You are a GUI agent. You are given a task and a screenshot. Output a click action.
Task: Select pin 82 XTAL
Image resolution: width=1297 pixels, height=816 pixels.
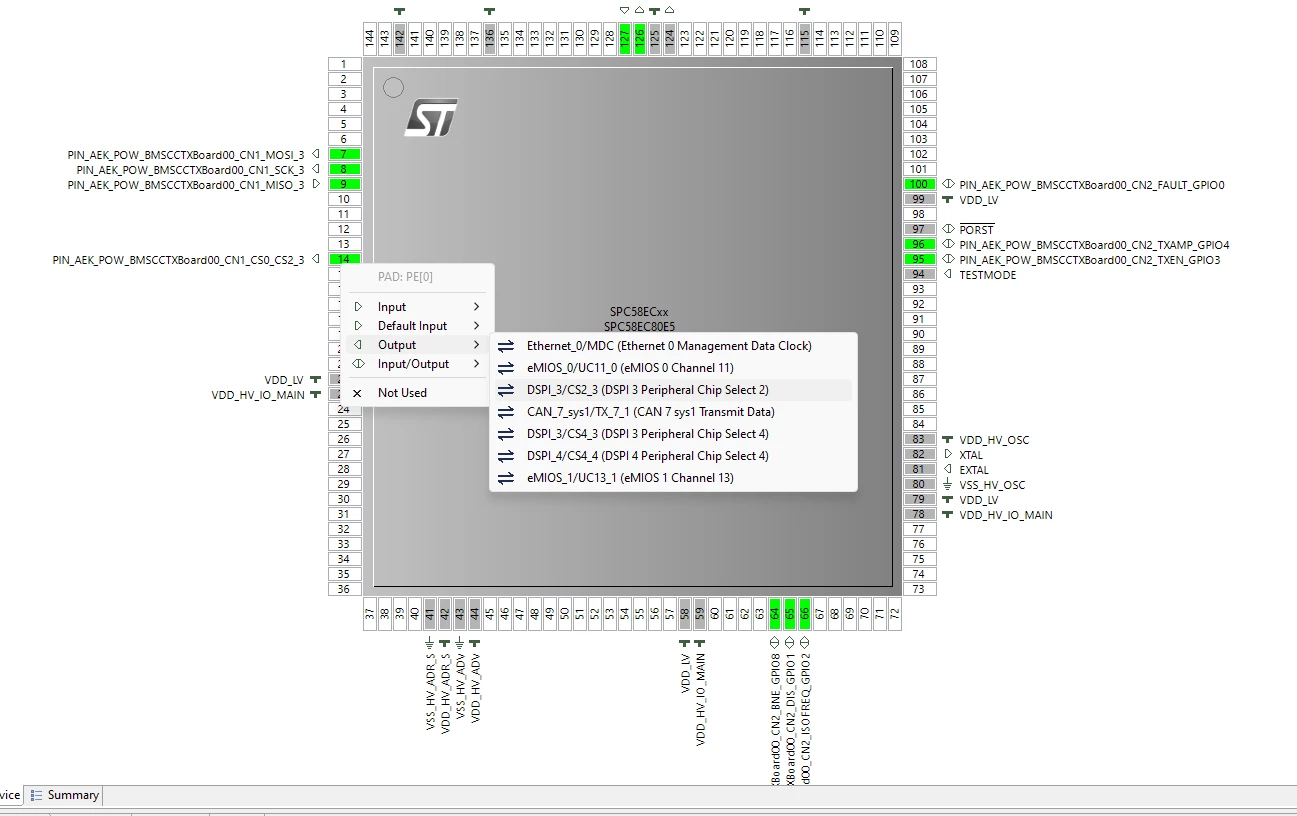(919, 454)
